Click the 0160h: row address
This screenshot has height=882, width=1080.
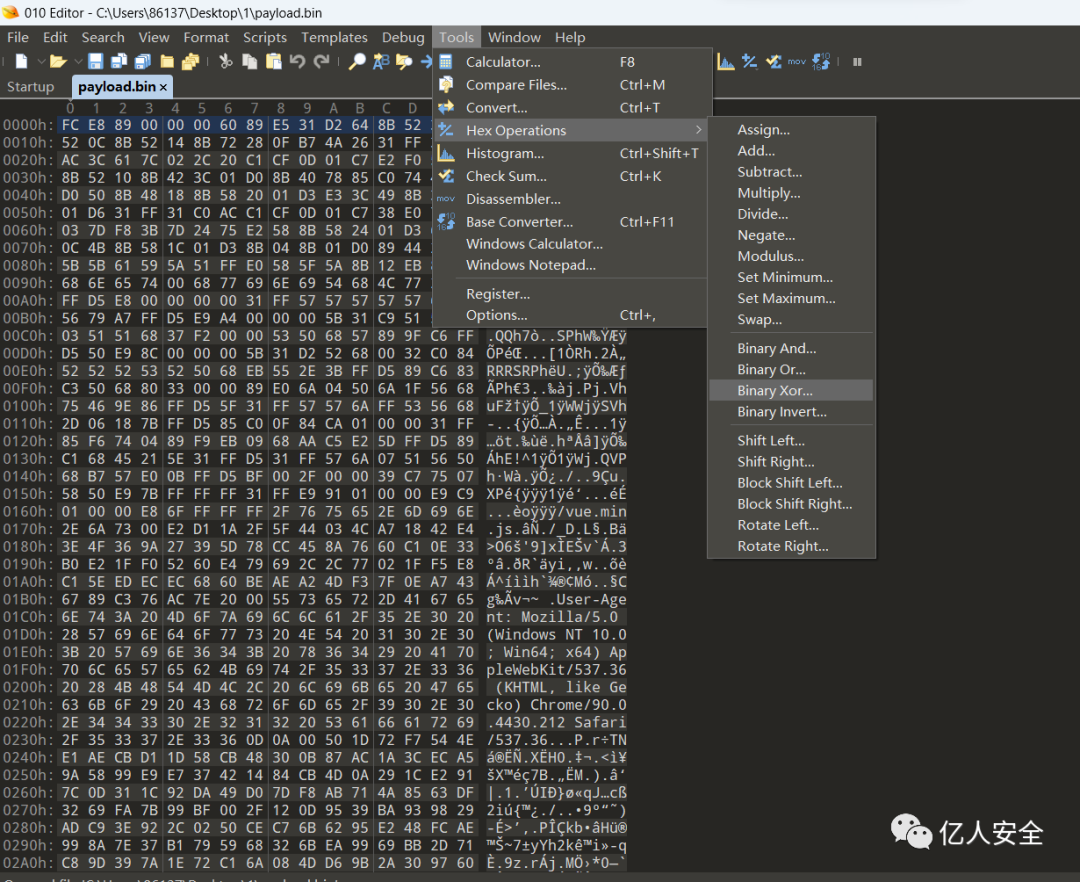click(x=28, y=512)
